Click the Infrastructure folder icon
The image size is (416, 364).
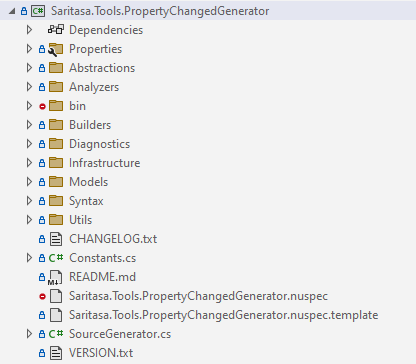tap(56, 163)
